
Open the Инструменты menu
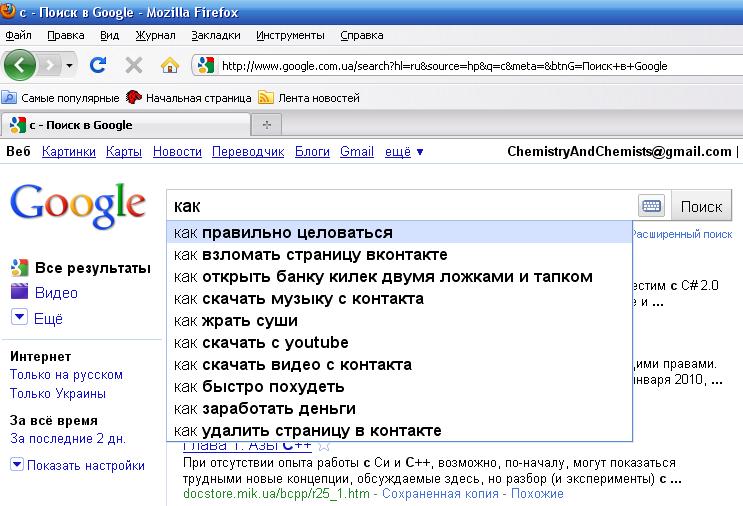290,35
